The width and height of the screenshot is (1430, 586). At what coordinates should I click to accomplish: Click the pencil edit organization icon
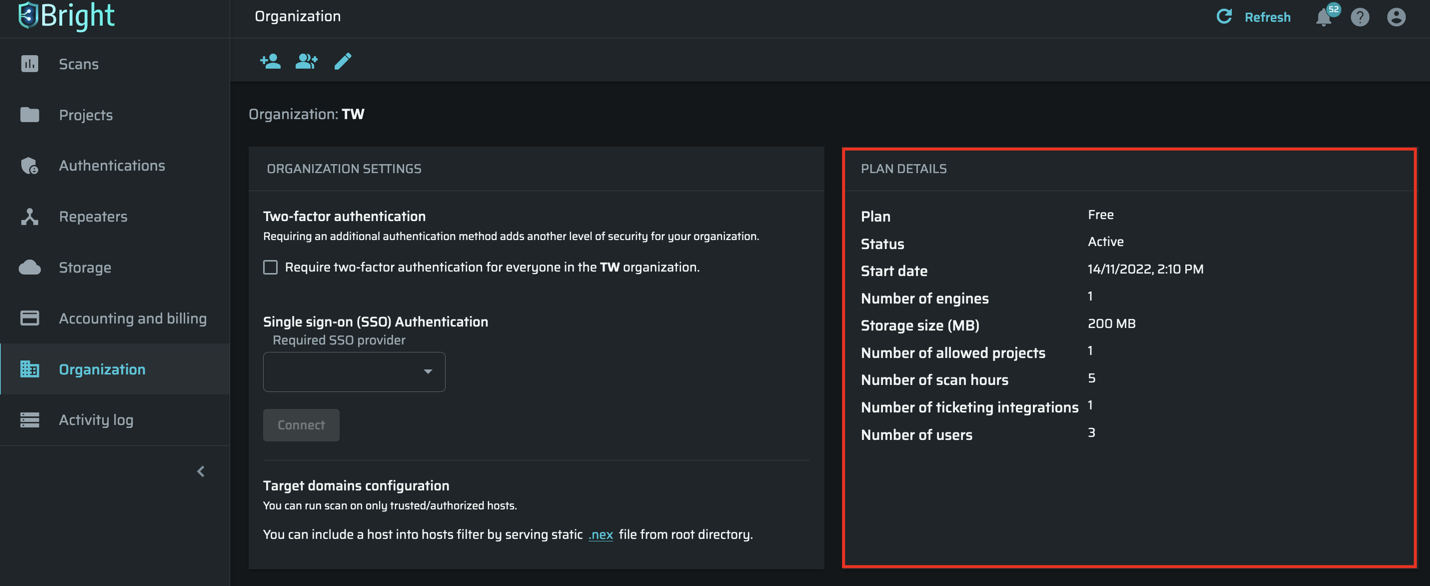click(343, 62)
